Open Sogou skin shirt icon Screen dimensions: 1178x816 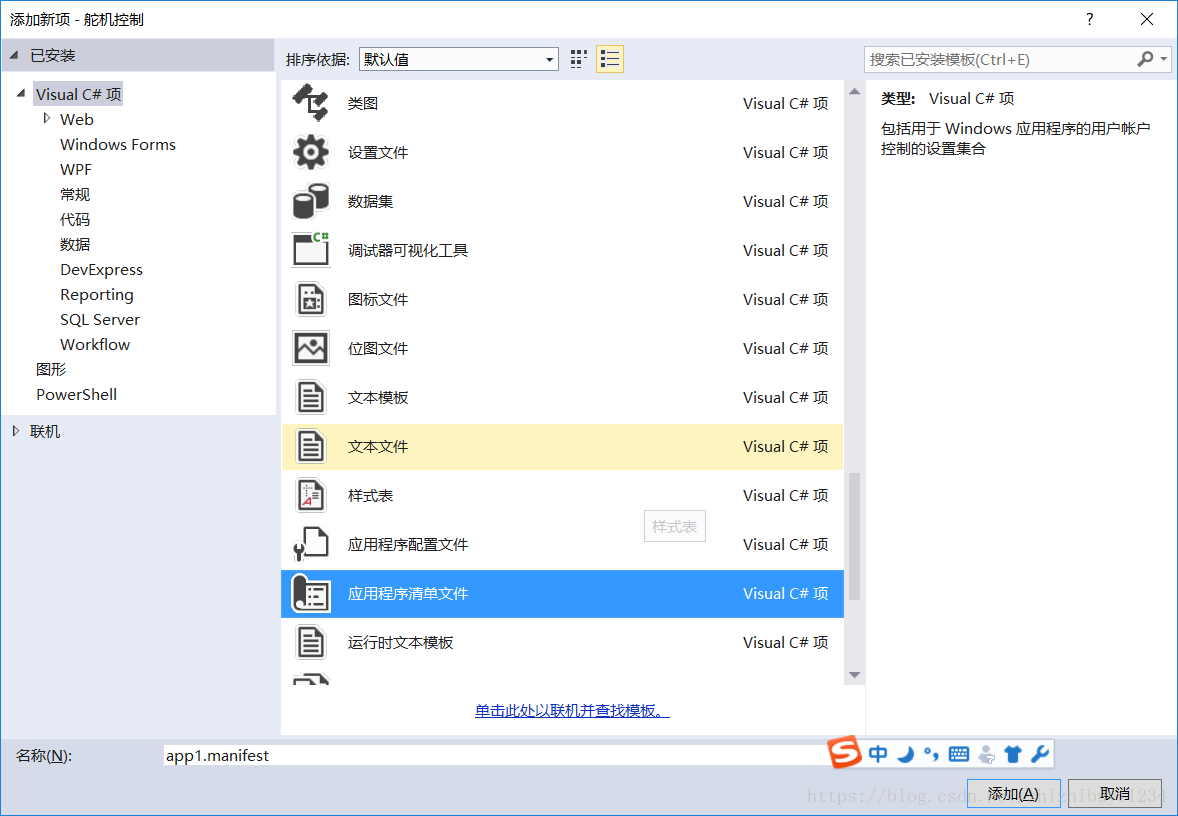[1013, 754]
